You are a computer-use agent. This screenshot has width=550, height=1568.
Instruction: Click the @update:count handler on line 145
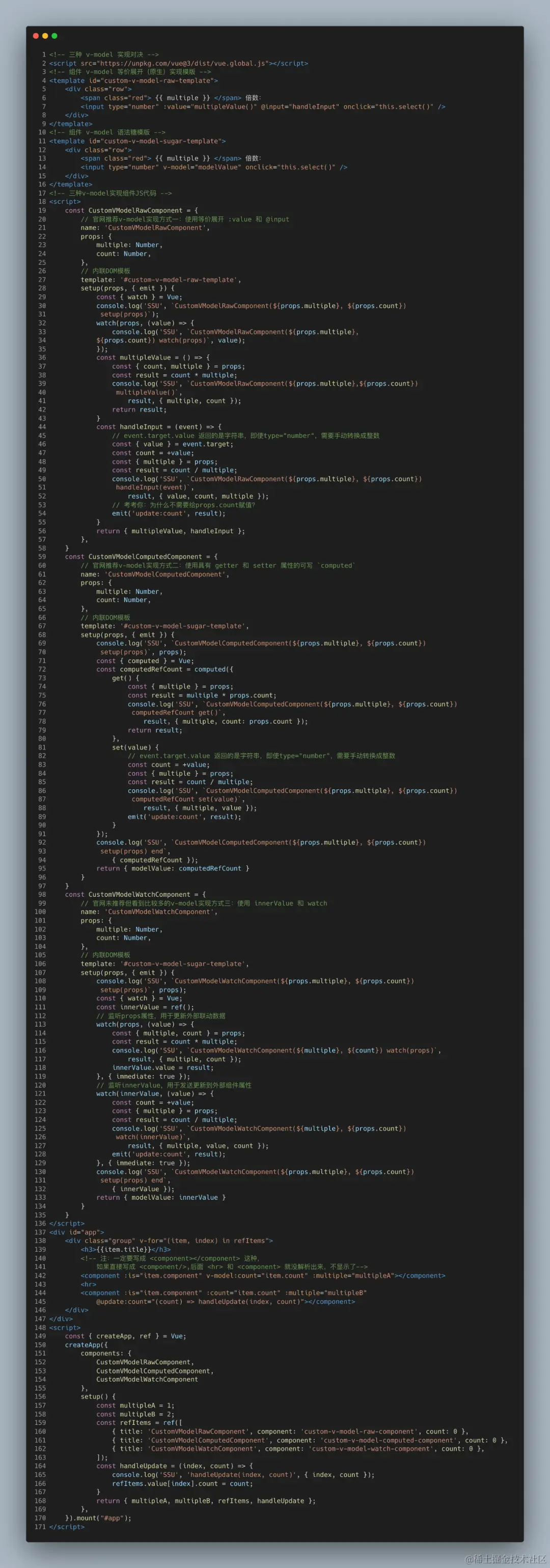tap(200, 1301)
